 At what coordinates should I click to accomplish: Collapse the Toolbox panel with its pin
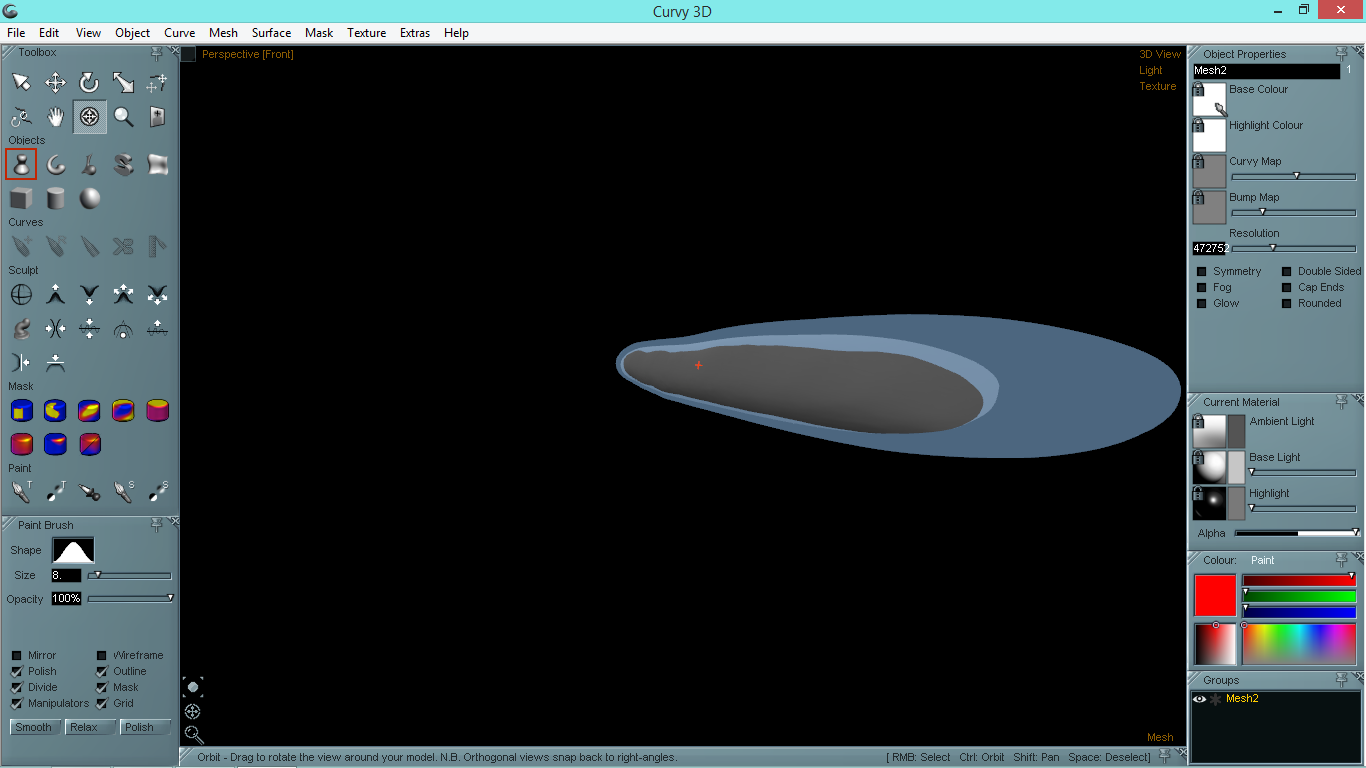point(156,53)
